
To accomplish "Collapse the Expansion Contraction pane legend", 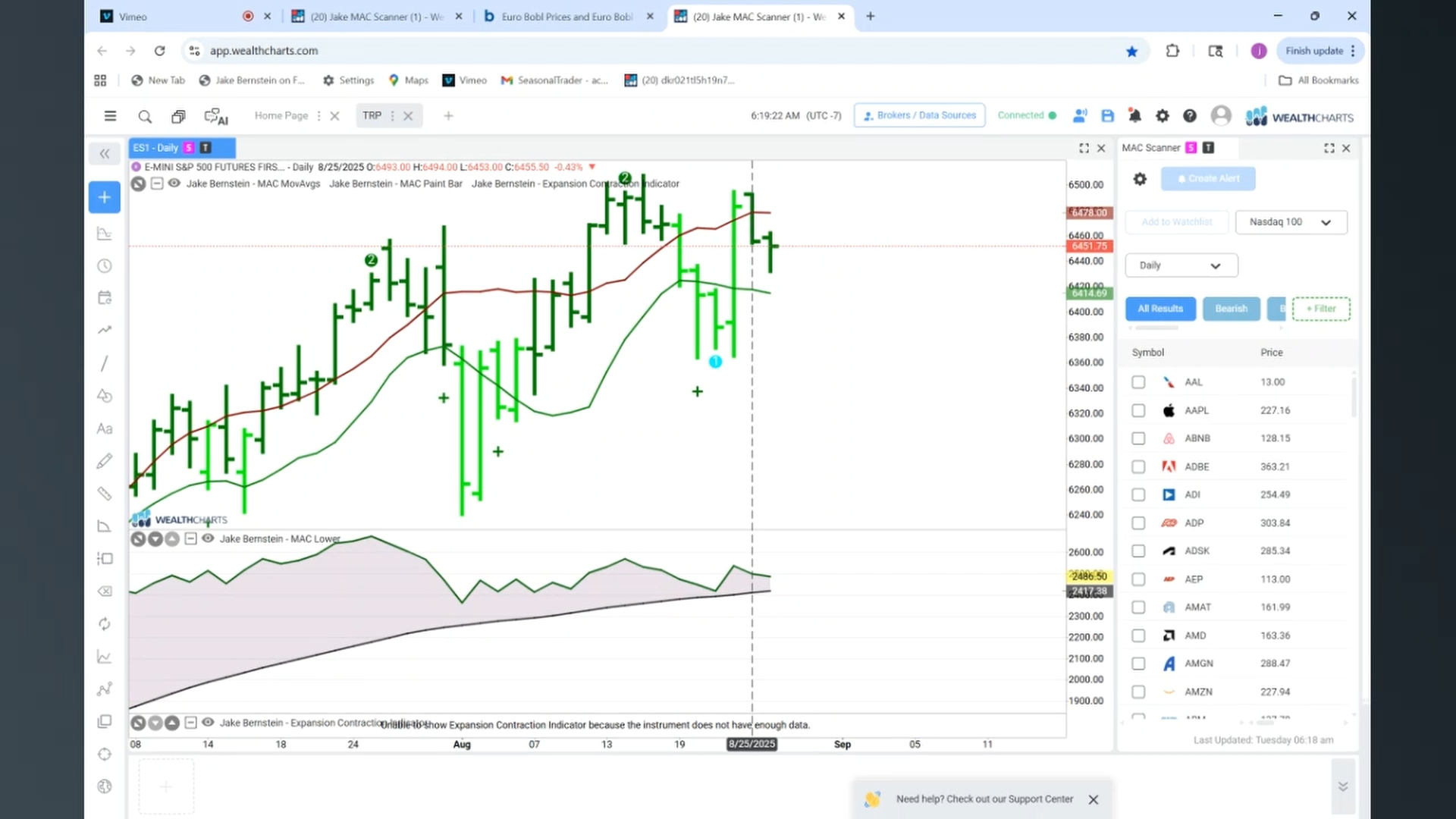I will [190, 723].
